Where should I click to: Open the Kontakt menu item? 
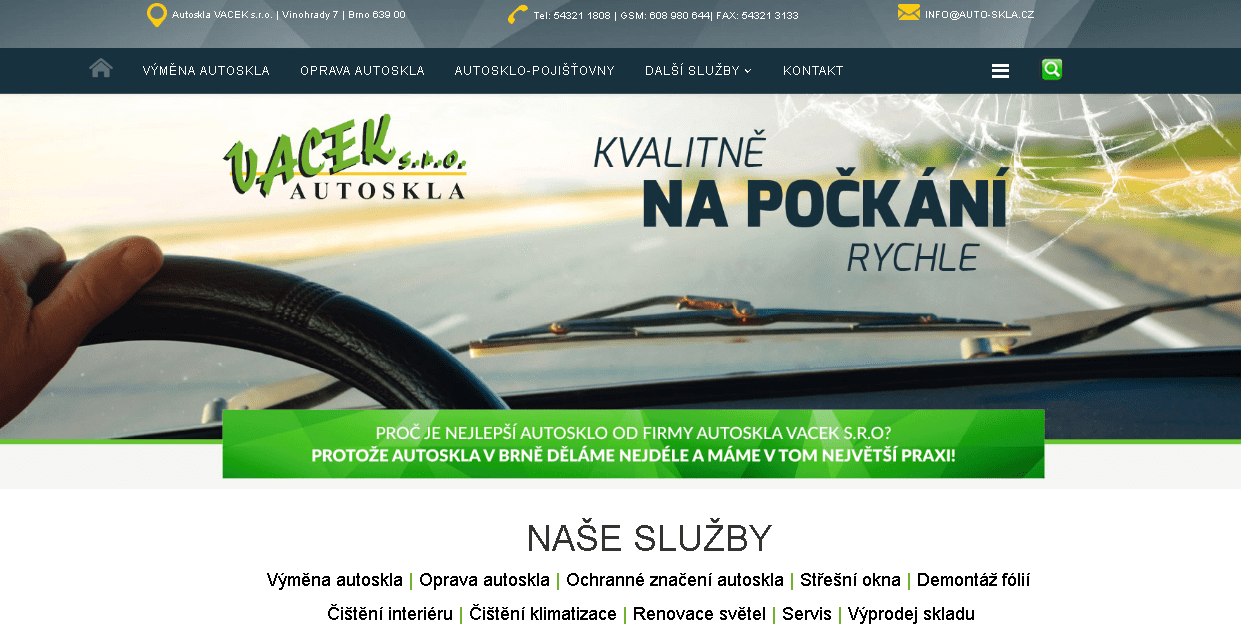pyautogui.click(x=813, y=71)
